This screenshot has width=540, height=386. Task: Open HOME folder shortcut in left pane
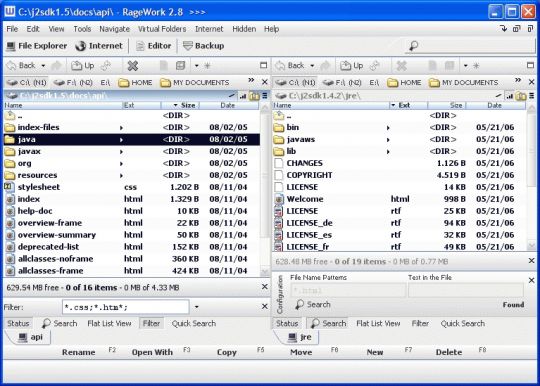point(135,83)
